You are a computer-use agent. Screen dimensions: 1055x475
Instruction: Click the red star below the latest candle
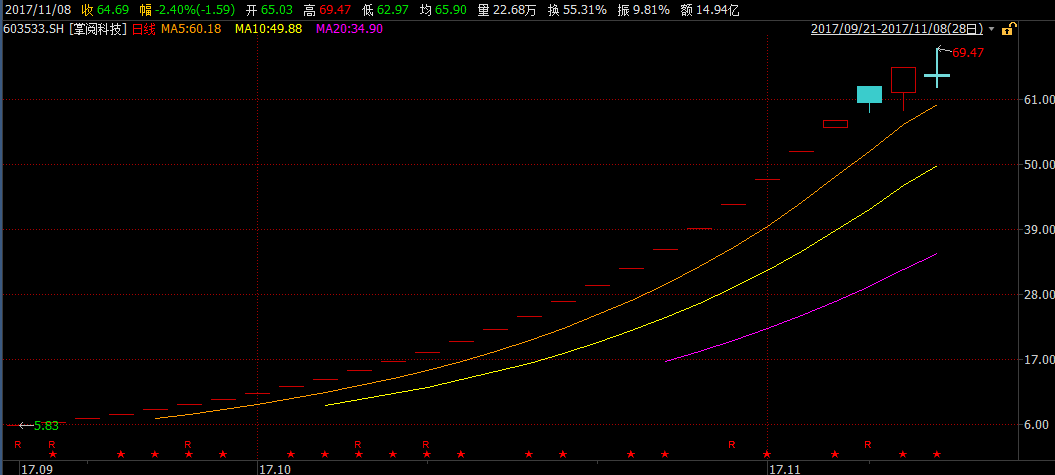(x=937, y=455)
